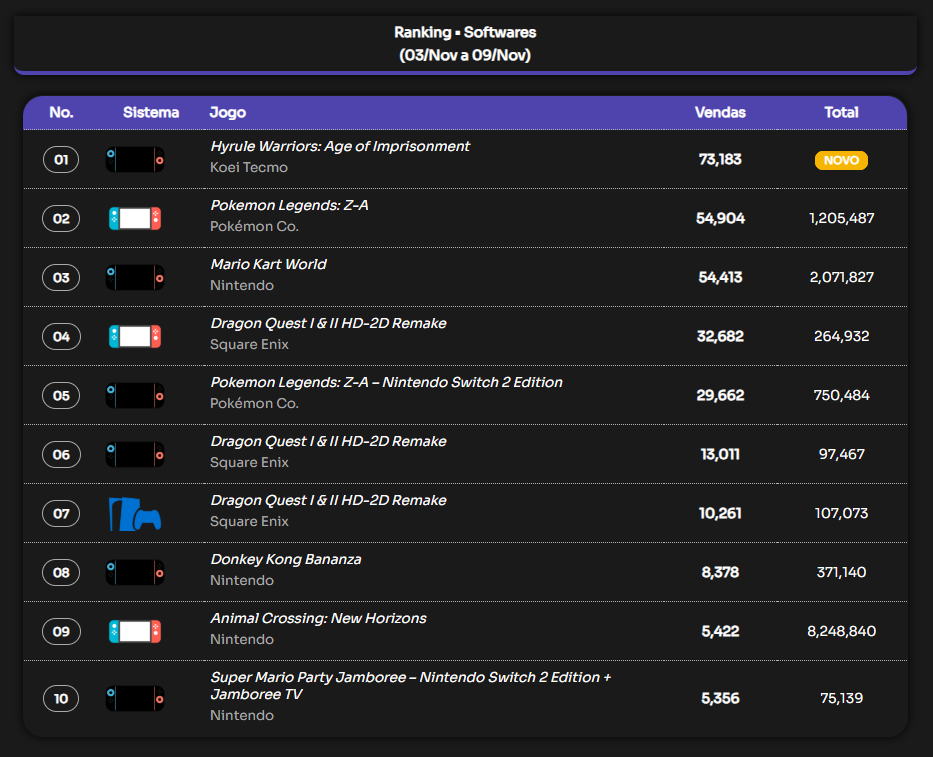
Task: Select the Mario Kart World title
Action: [x=268, y=264]
